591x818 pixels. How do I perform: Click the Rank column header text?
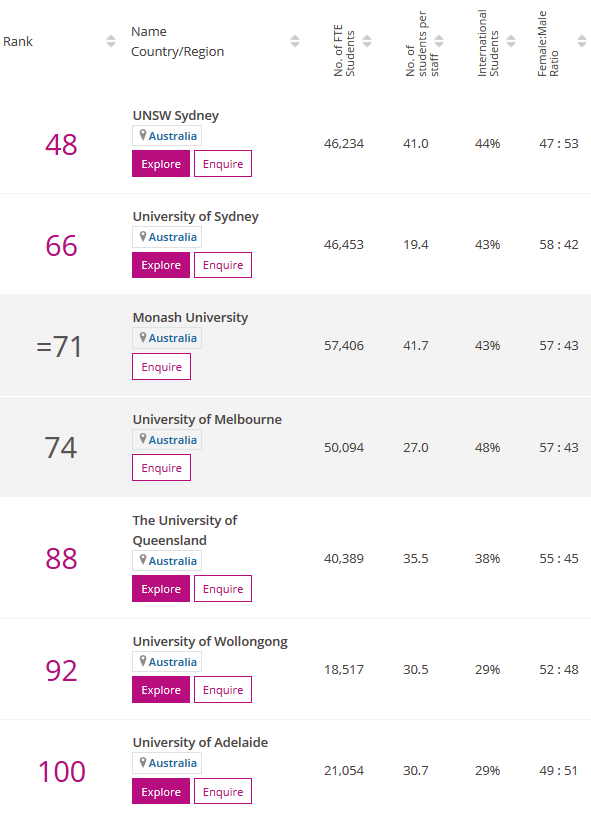click(18, 42)
